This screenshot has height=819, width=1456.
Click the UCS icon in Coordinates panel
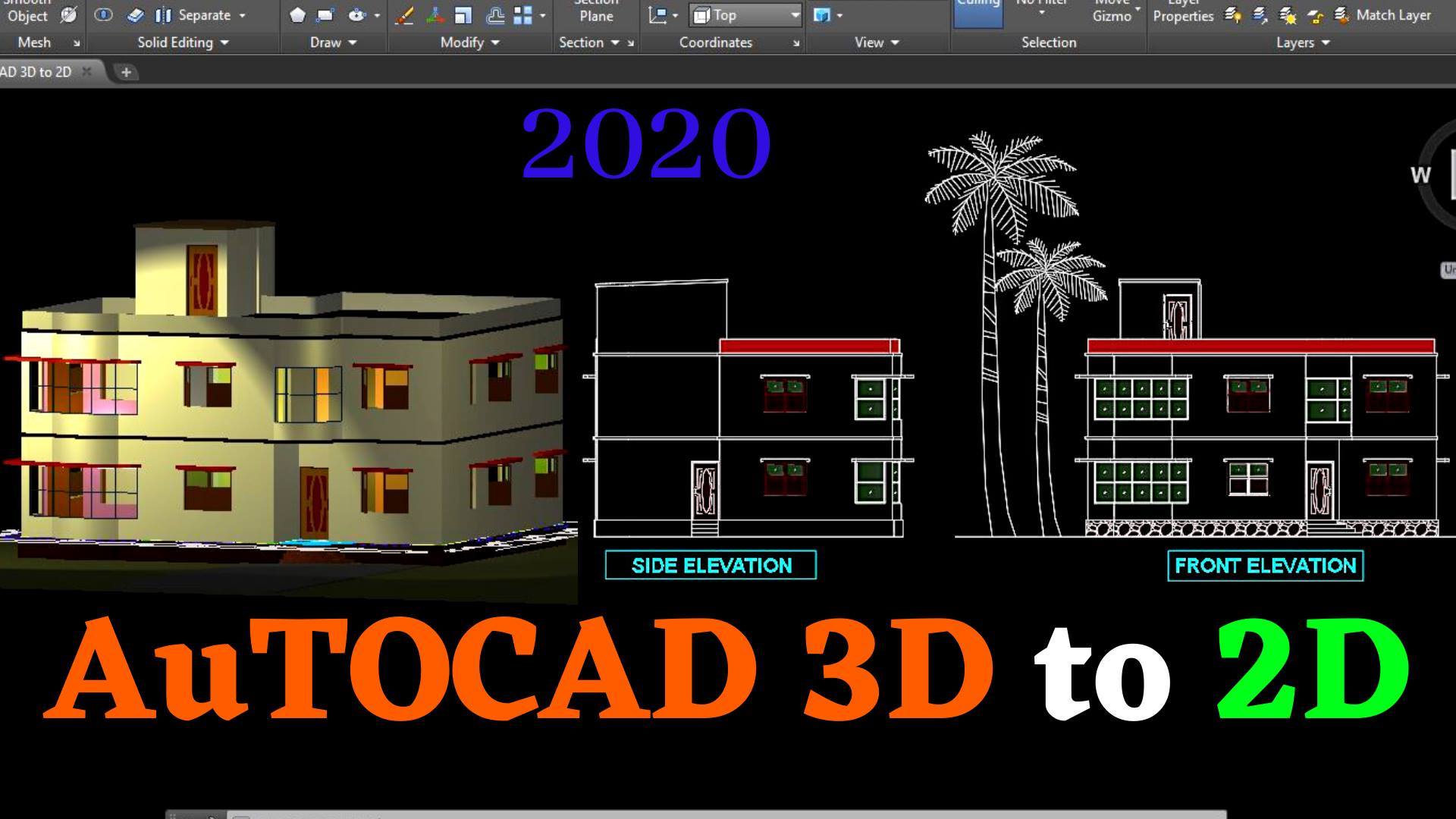coord(657,14)
